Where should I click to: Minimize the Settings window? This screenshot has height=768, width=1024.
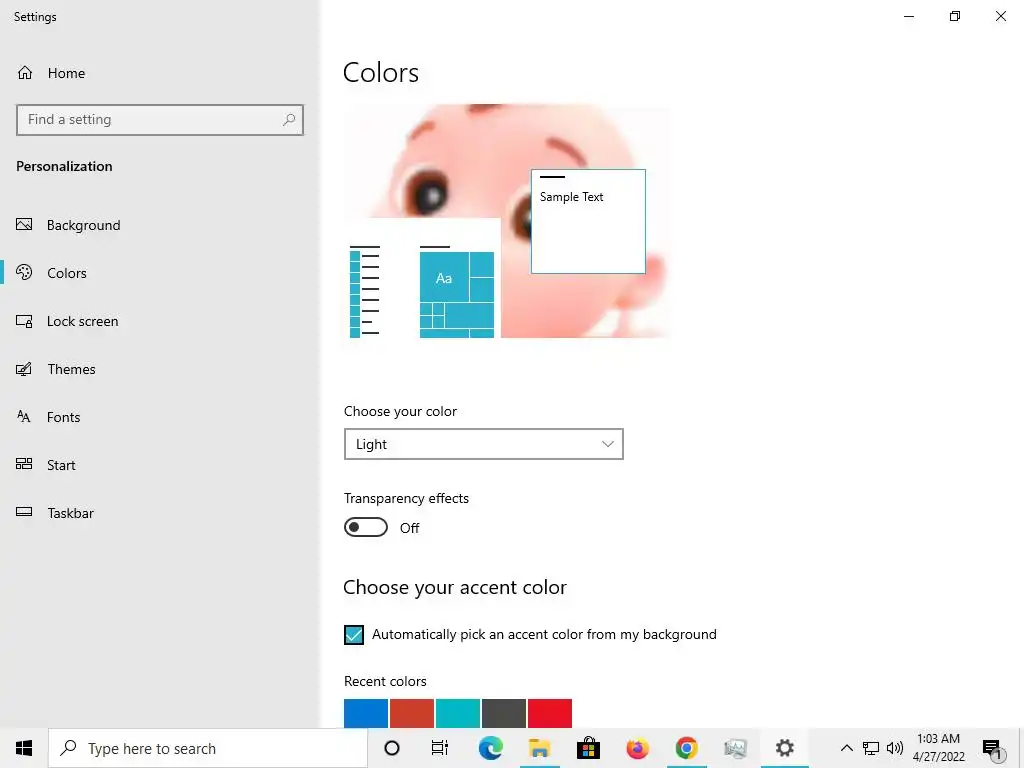pyautogui.click(x=909, y=16)
